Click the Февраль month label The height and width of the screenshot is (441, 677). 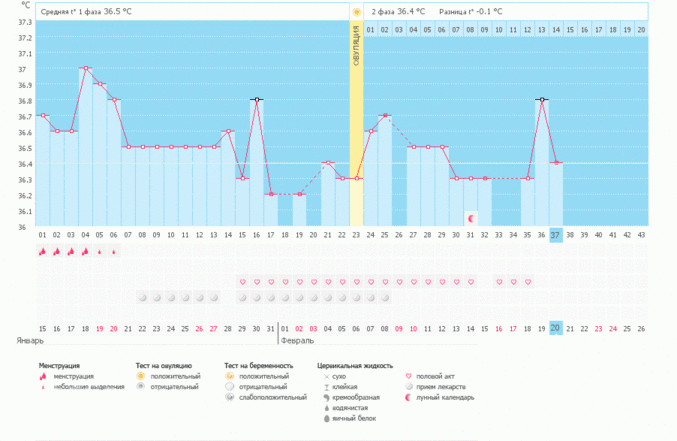(302, 341)
